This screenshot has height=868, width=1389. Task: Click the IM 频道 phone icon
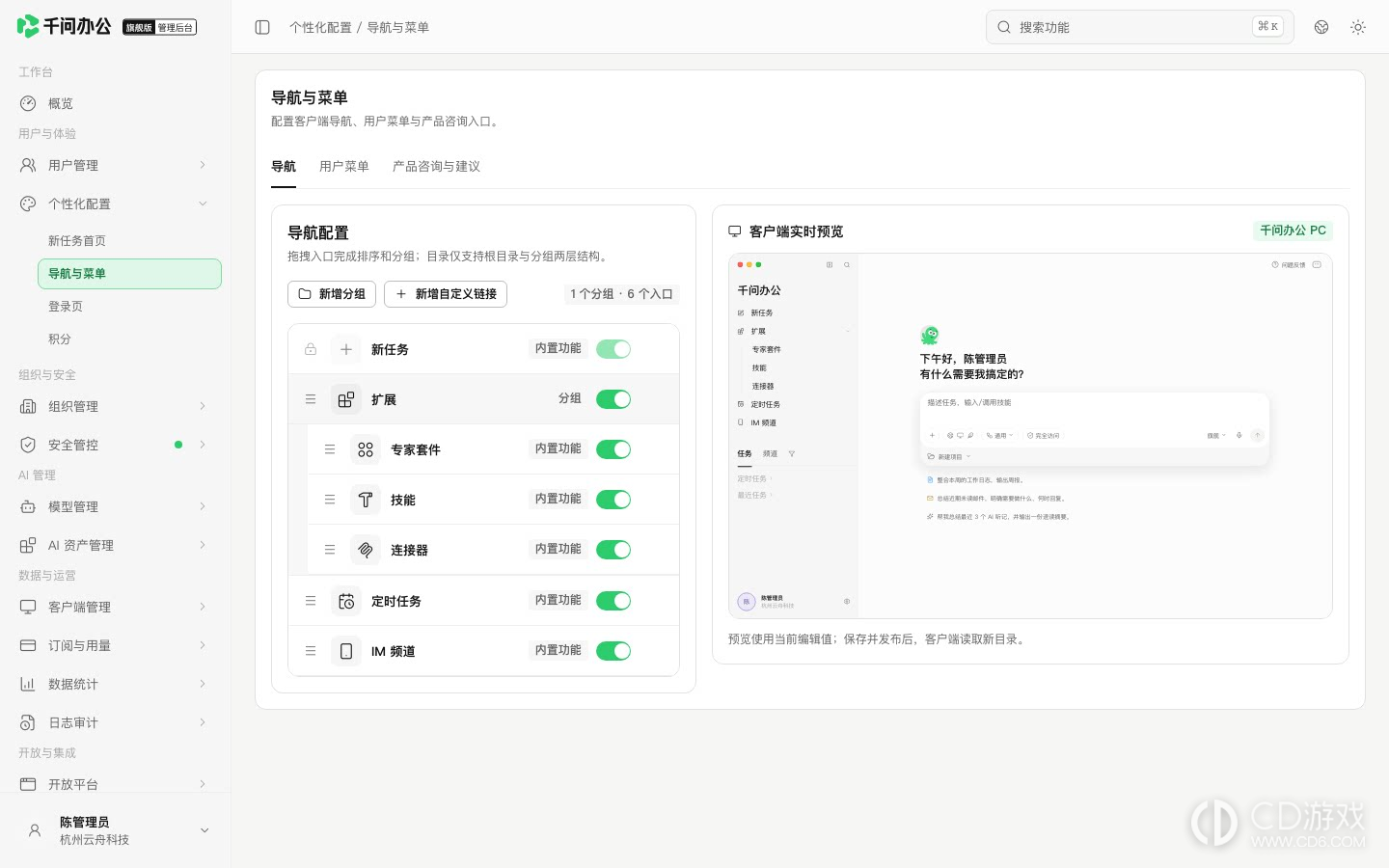[346, 651]
